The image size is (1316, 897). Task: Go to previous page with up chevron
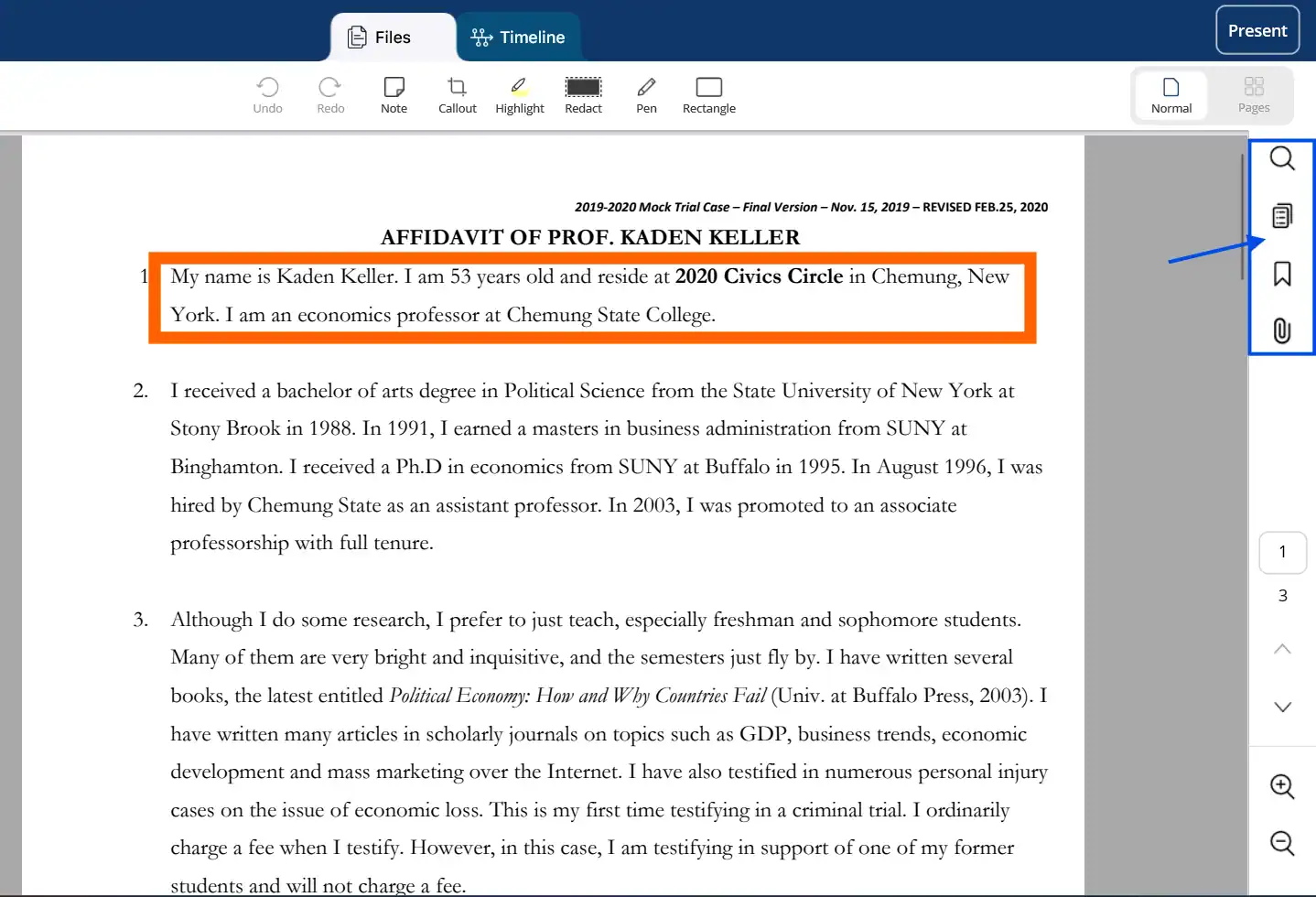point(1282,649)
